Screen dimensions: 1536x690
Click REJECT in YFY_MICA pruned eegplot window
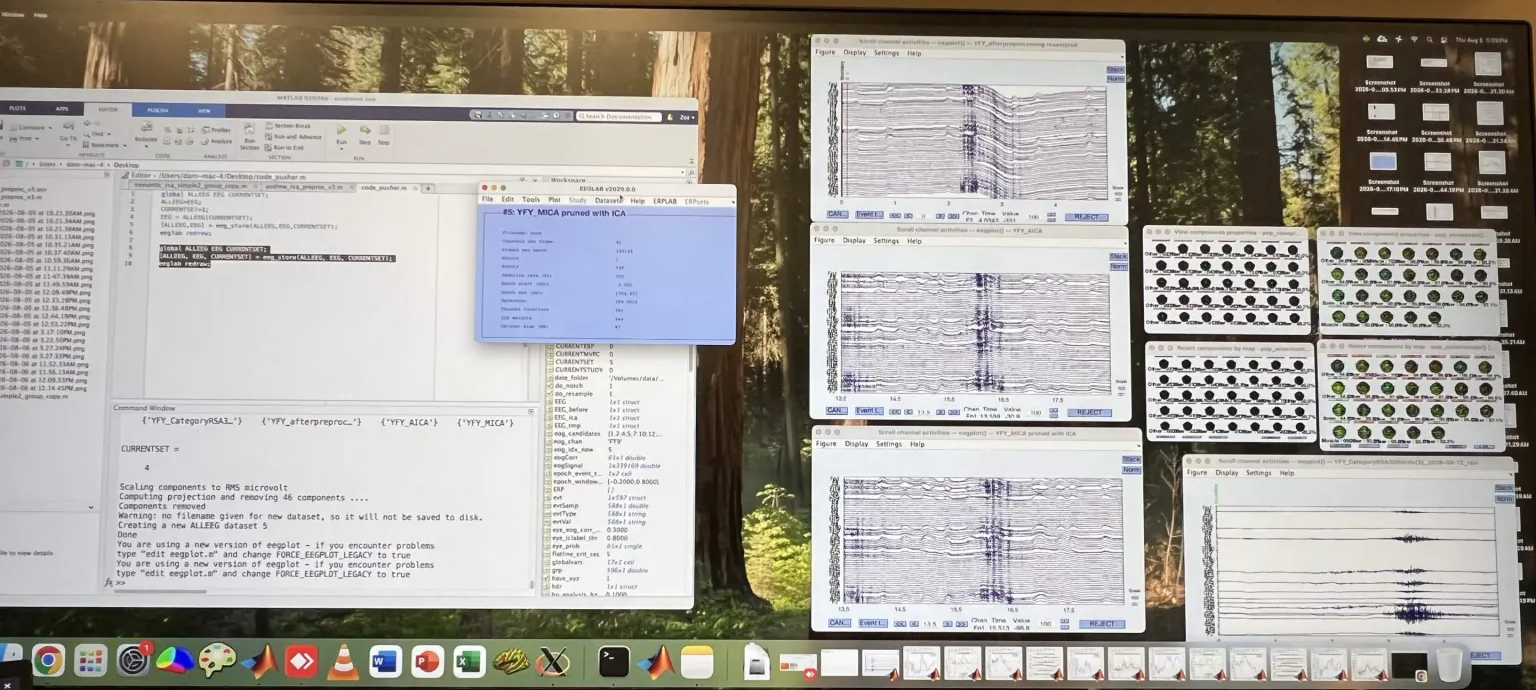(1102, 624)
